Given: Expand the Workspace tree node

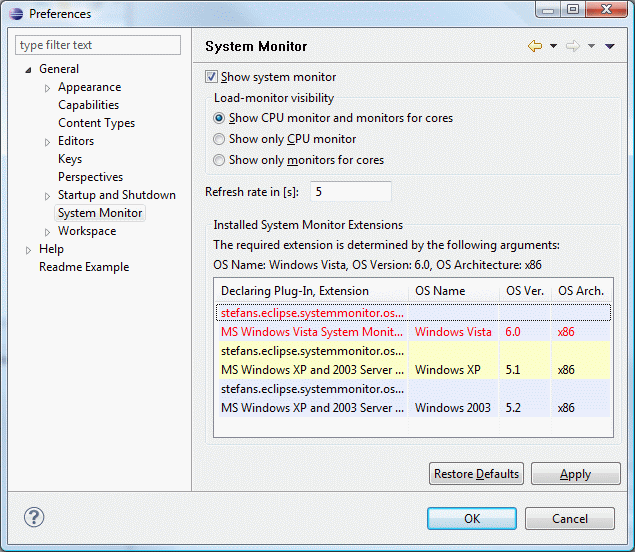Looking at the screenshot, I should pos(47,232).
